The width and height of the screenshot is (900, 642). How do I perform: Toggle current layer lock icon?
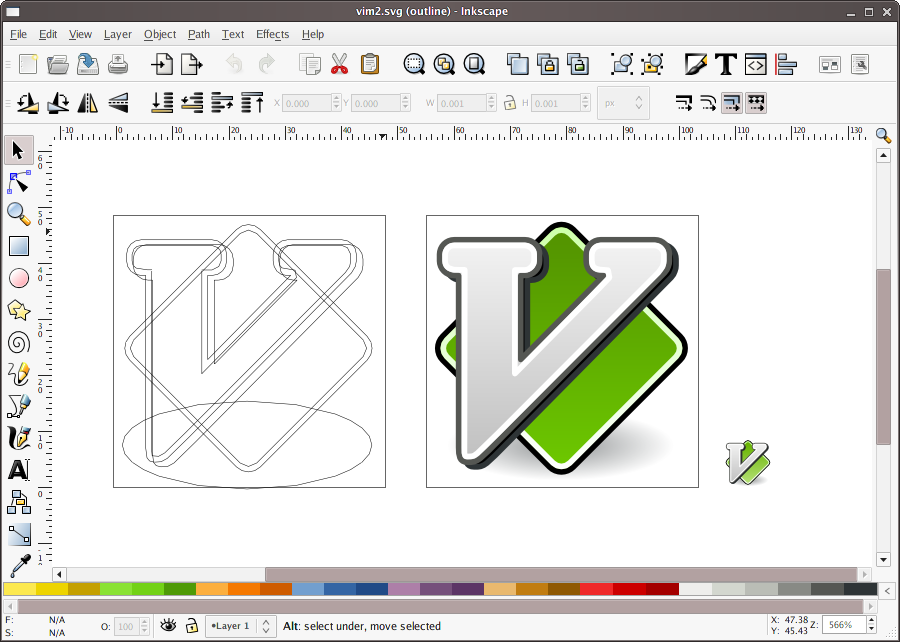coord(192,625)
